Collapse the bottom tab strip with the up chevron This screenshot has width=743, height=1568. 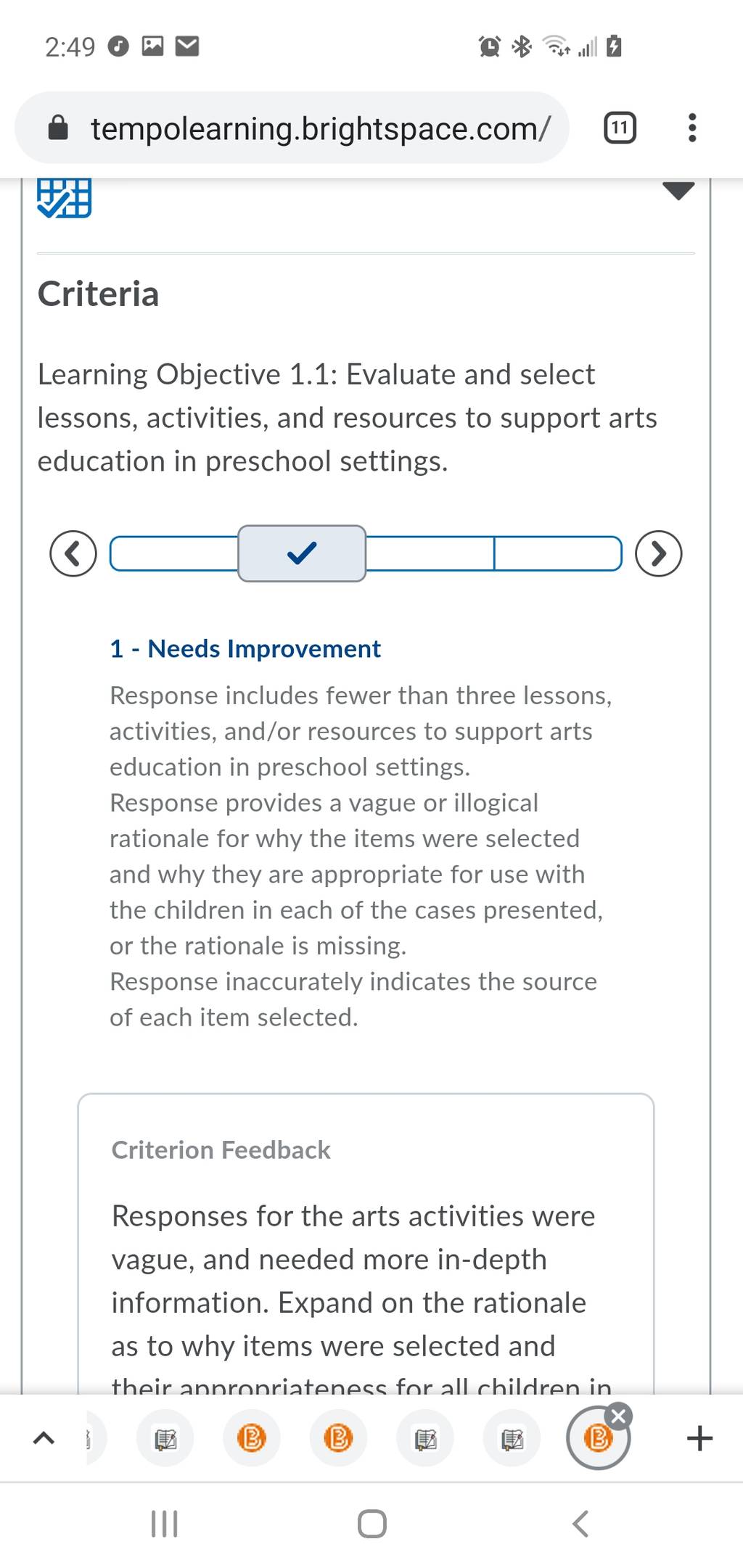point(44,1437)
